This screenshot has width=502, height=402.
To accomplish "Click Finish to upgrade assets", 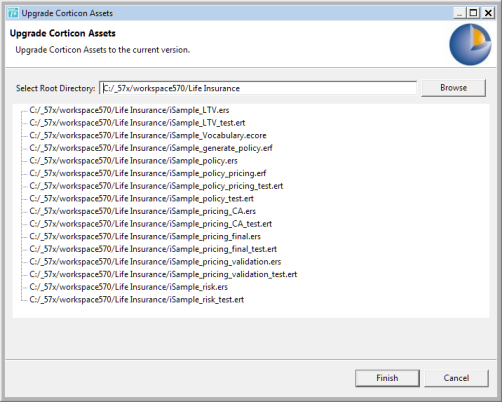I will (x=387, y=378).
